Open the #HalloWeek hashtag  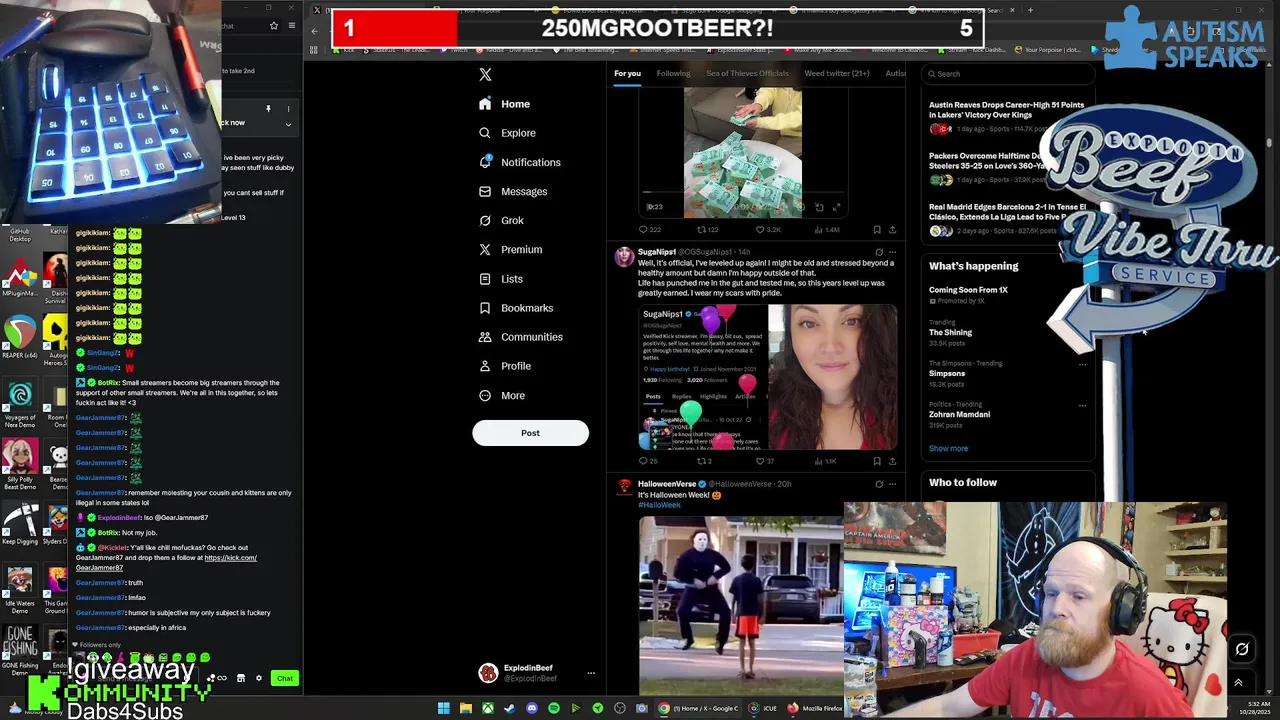659,505
